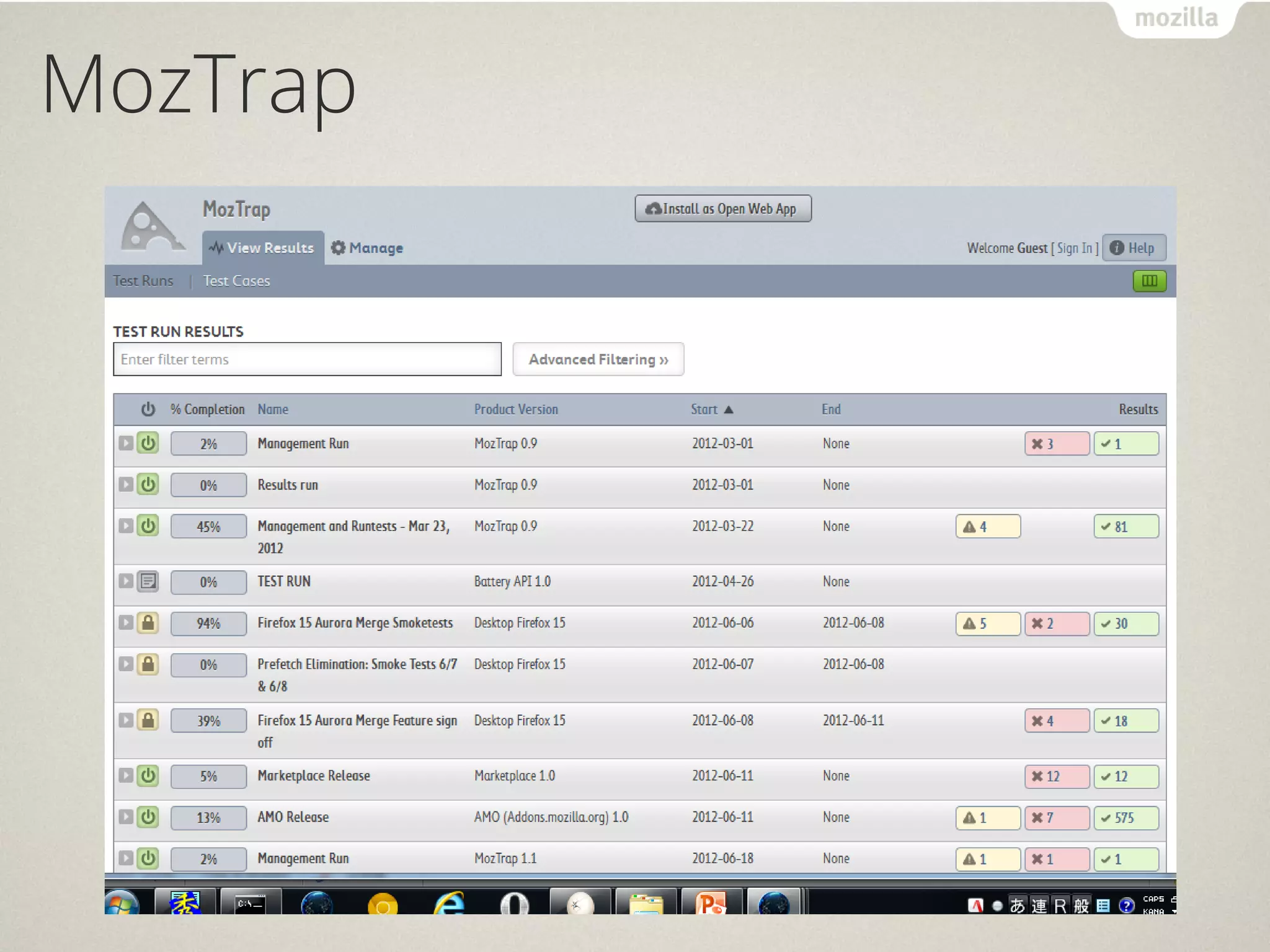Click lock icon for Firefox 15 Aurora Merge Feature sign off

click(x=148, y=720)
